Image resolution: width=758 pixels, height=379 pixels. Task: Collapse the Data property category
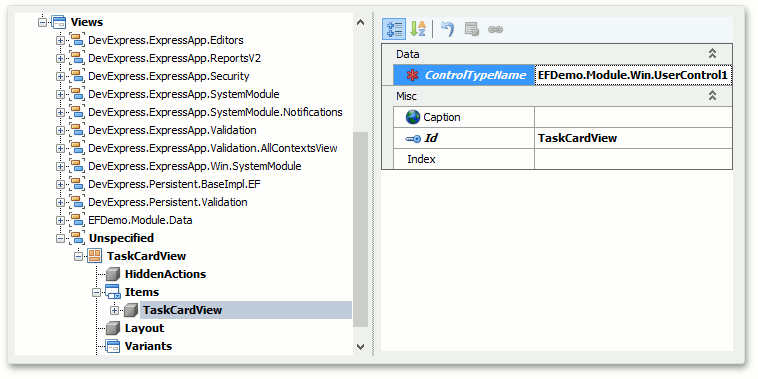coord(712,54)
